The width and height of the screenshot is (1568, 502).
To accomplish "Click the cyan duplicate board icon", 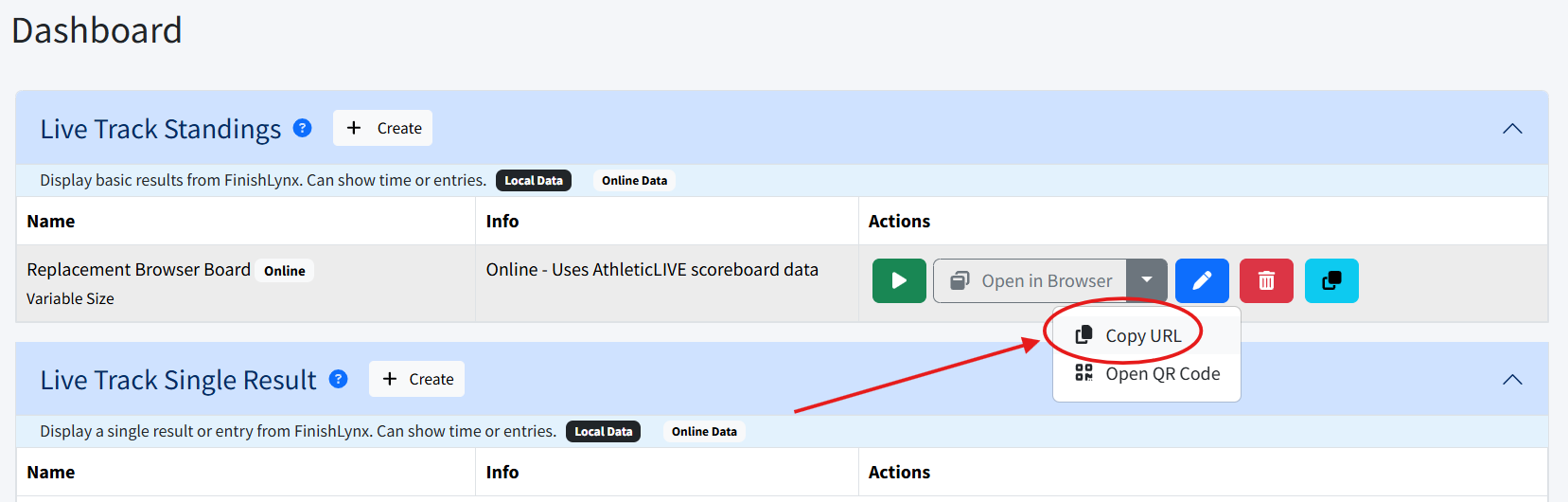I will coord(1331,280).
